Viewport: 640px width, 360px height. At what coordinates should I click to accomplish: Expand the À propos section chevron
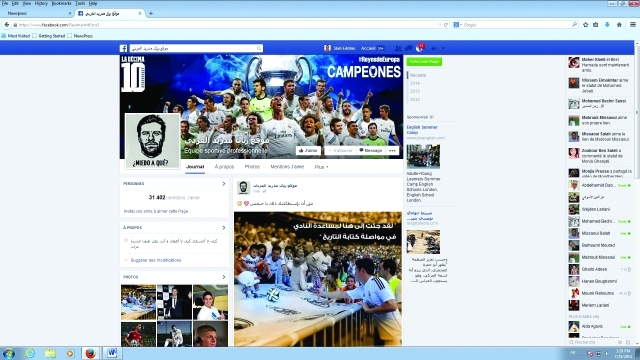pyautogui.click(x=224, y=227)
